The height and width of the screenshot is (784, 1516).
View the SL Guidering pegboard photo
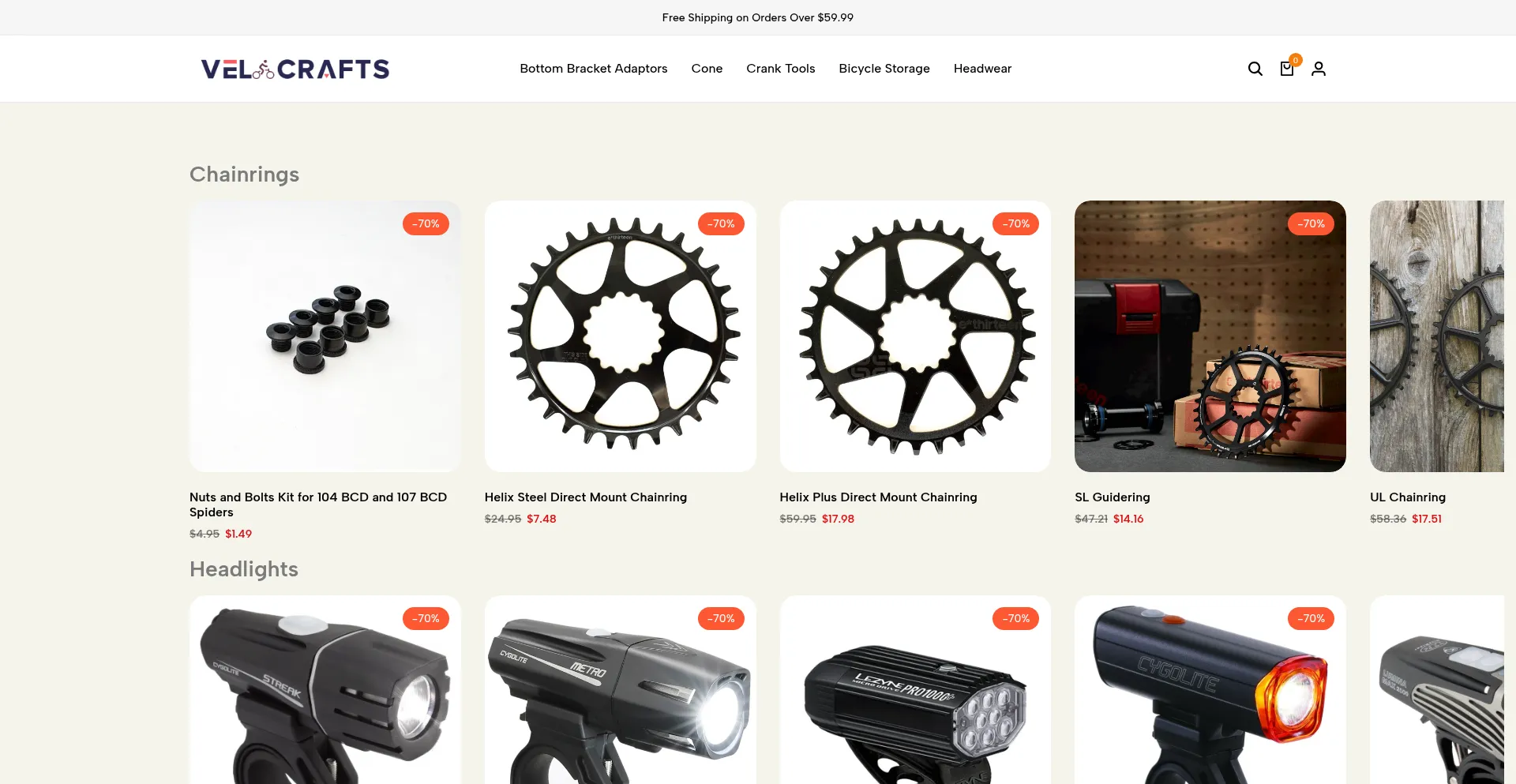pyautogui.click(x=1210, y=336)
